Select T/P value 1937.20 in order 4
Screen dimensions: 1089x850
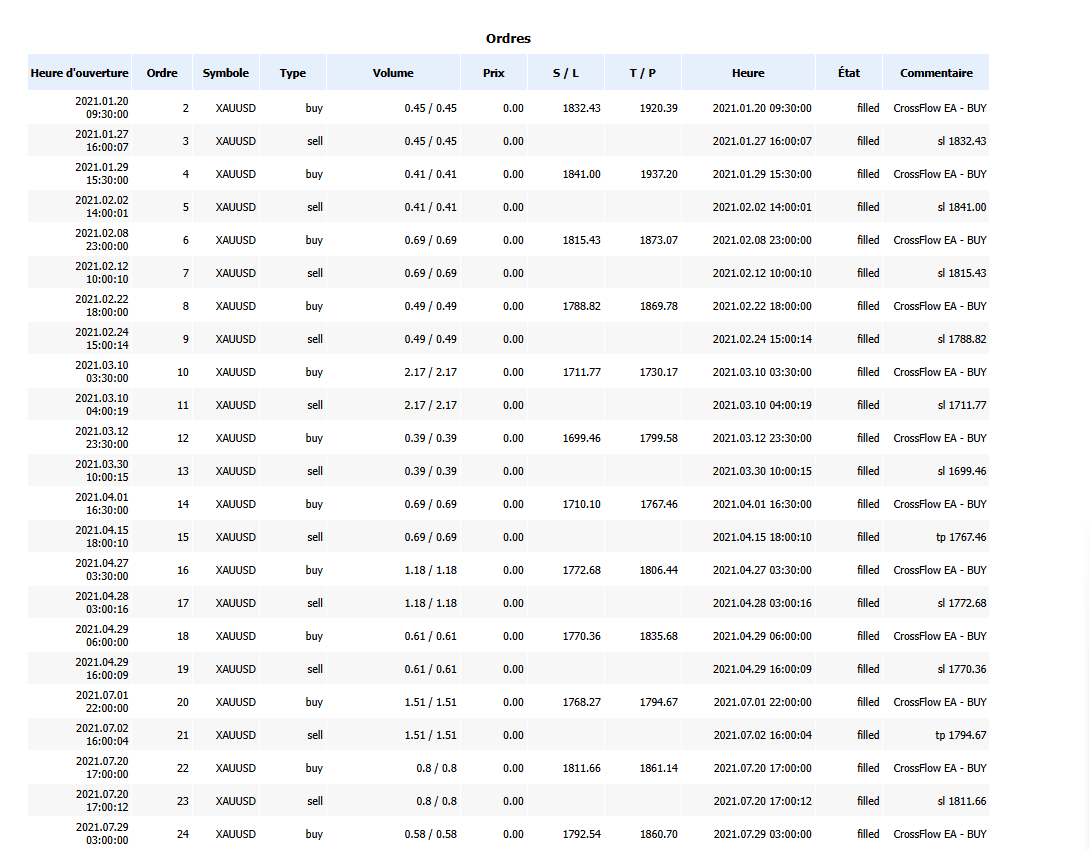tap(658, 174)
